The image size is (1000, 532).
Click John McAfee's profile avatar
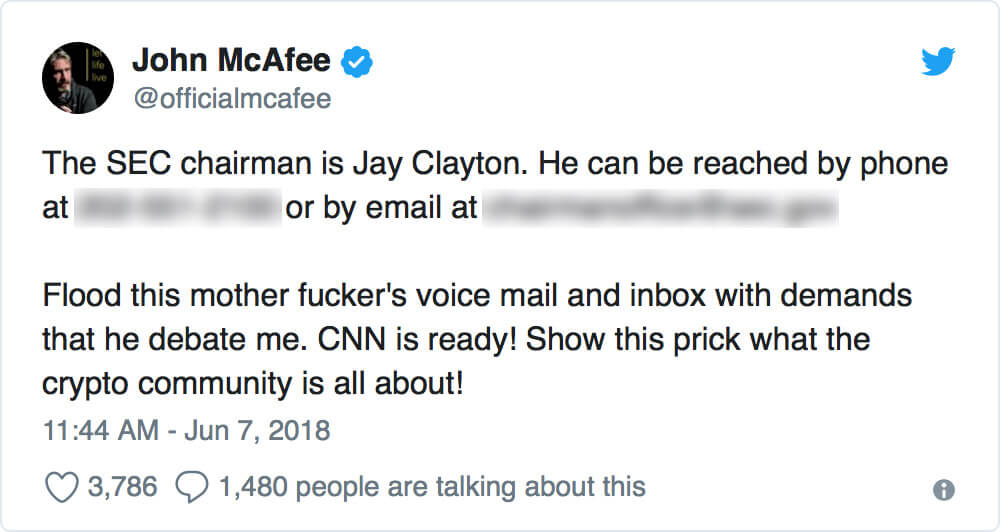pos(76,78)
